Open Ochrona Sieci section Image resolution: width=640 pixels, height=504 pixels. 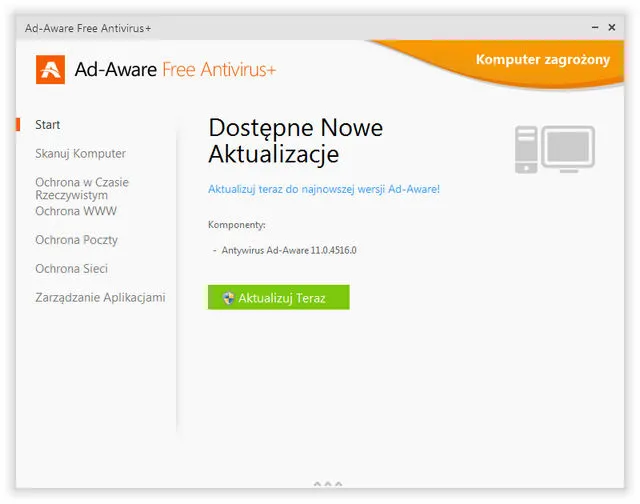click(71, 269)
